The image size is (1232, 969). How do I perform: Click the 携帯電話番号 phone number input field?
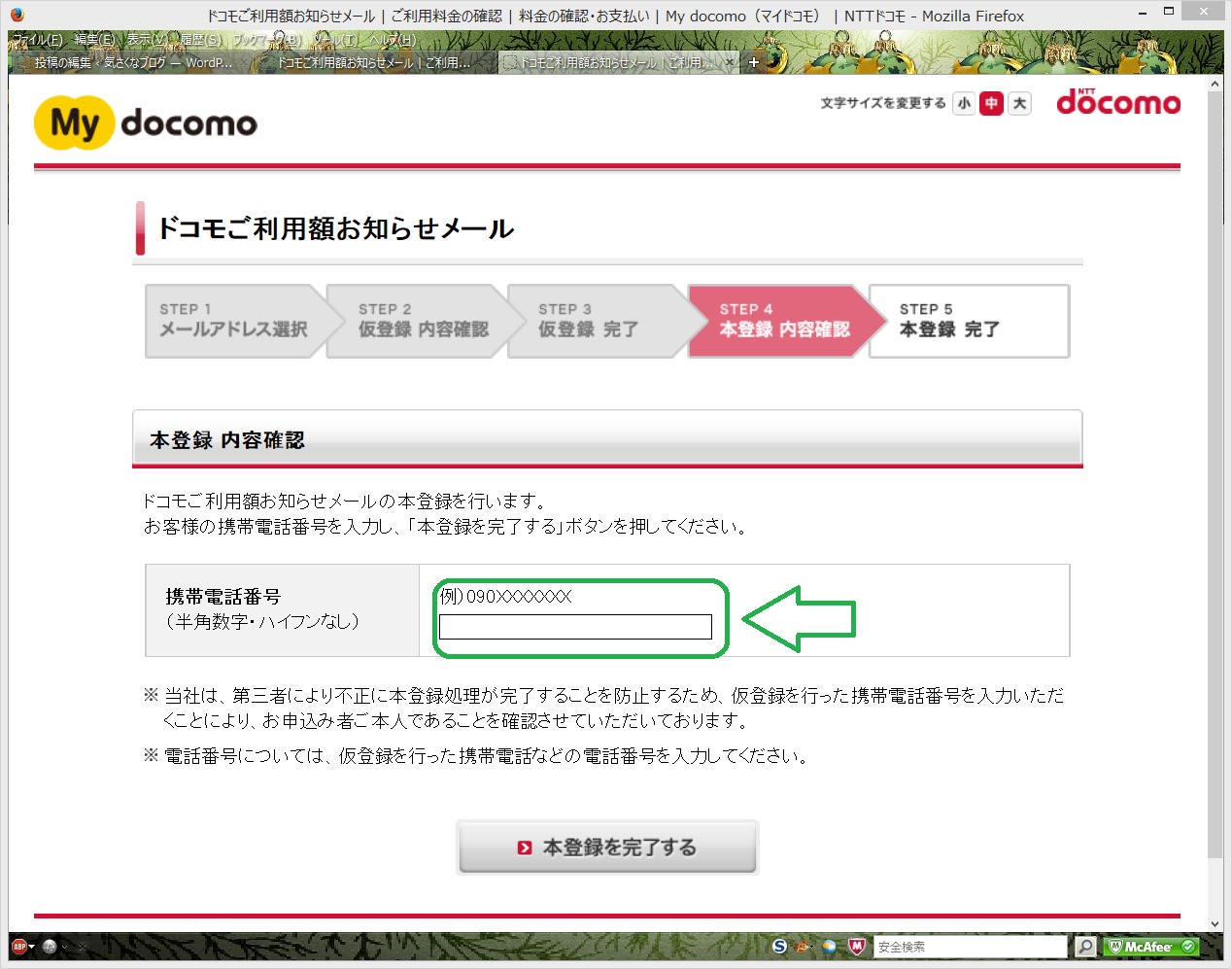click(575, 627)
